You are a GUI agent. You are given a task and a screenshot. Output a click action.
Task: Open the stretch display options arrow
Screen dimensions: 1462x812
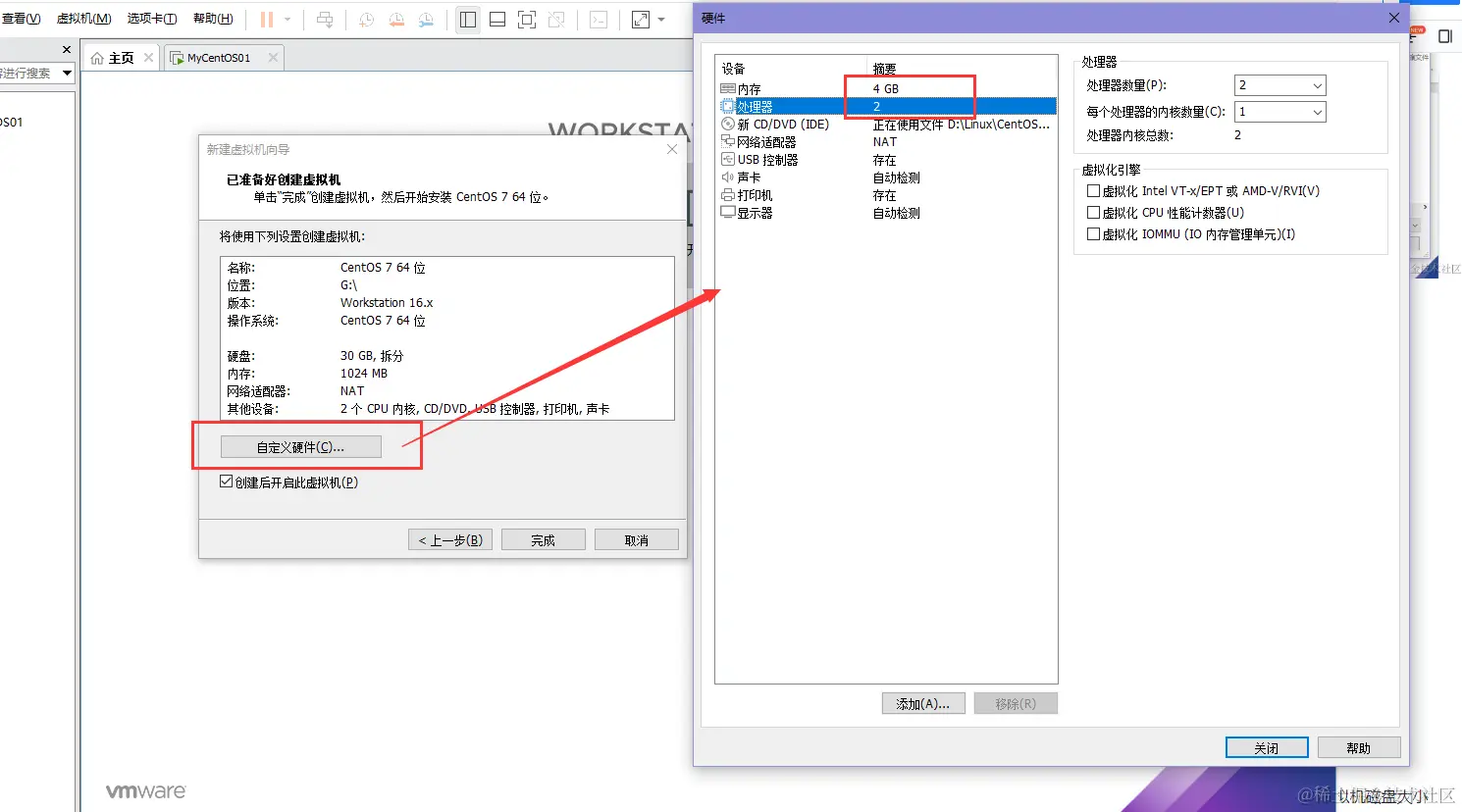coord(661,20)
